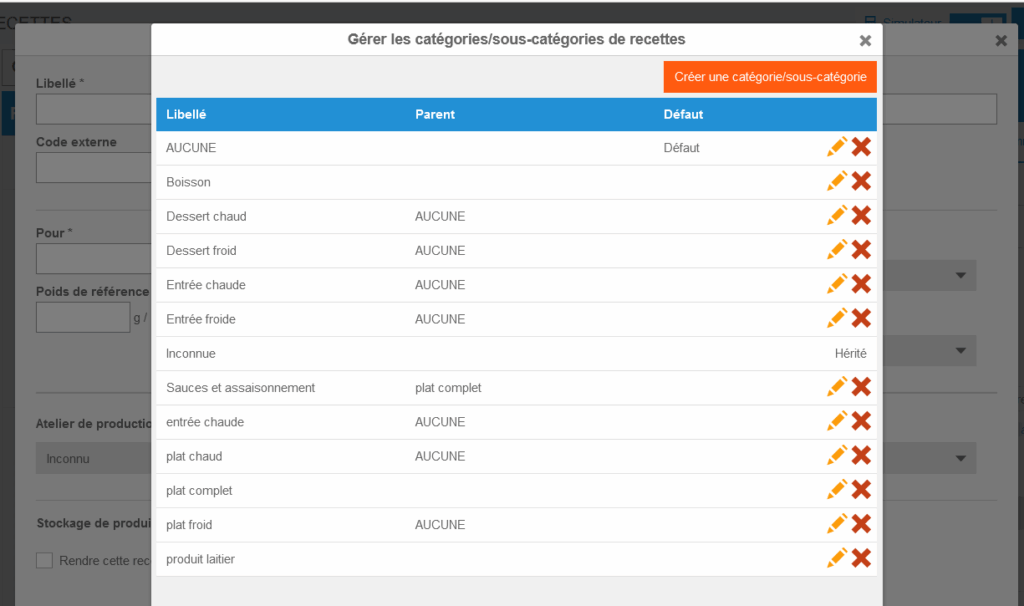Click the Code externe input field
The height and width of the screenshot is (606, 1024).
[x=93, y=167]
